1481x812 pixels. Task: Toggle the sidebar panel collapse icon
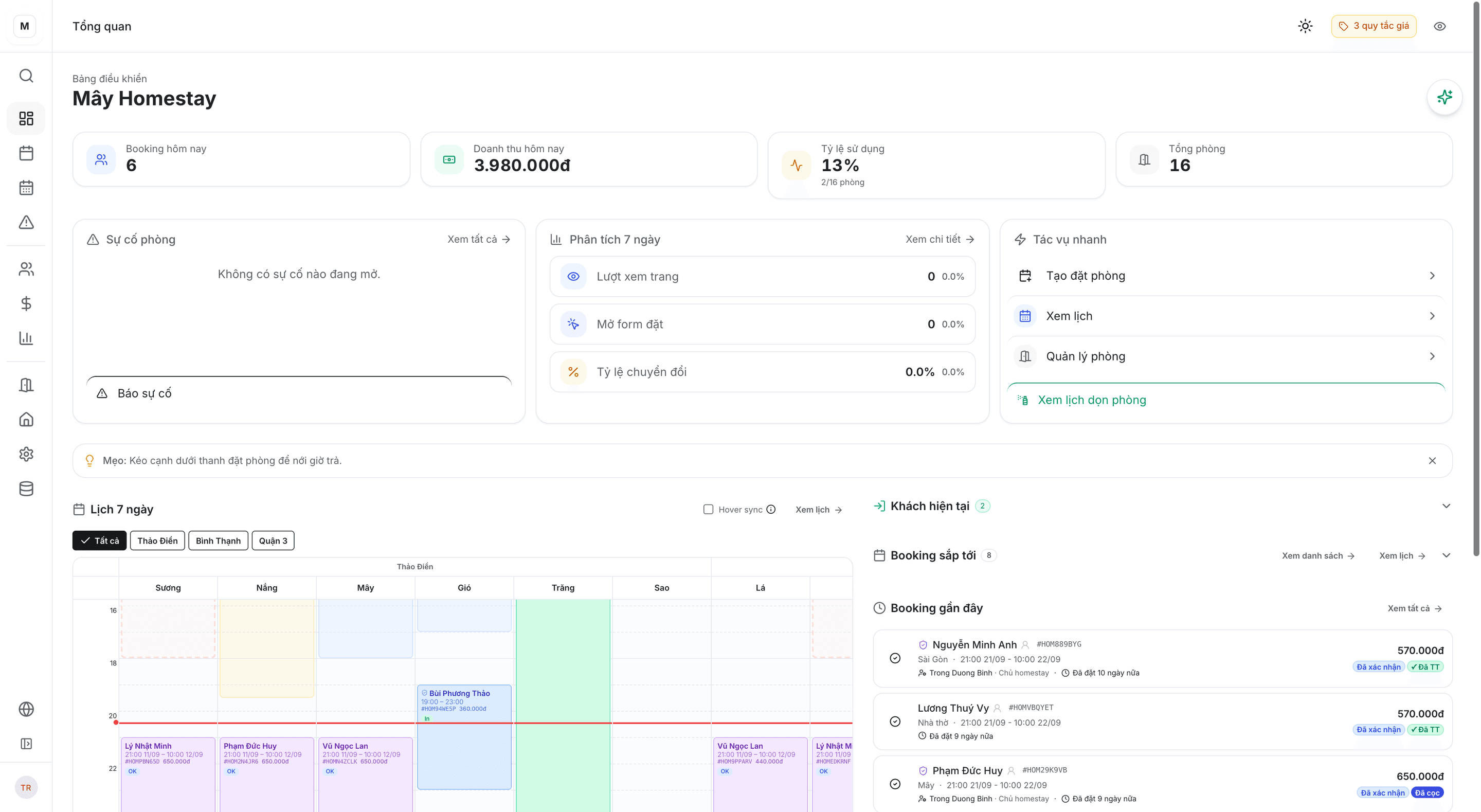point(26,744)
